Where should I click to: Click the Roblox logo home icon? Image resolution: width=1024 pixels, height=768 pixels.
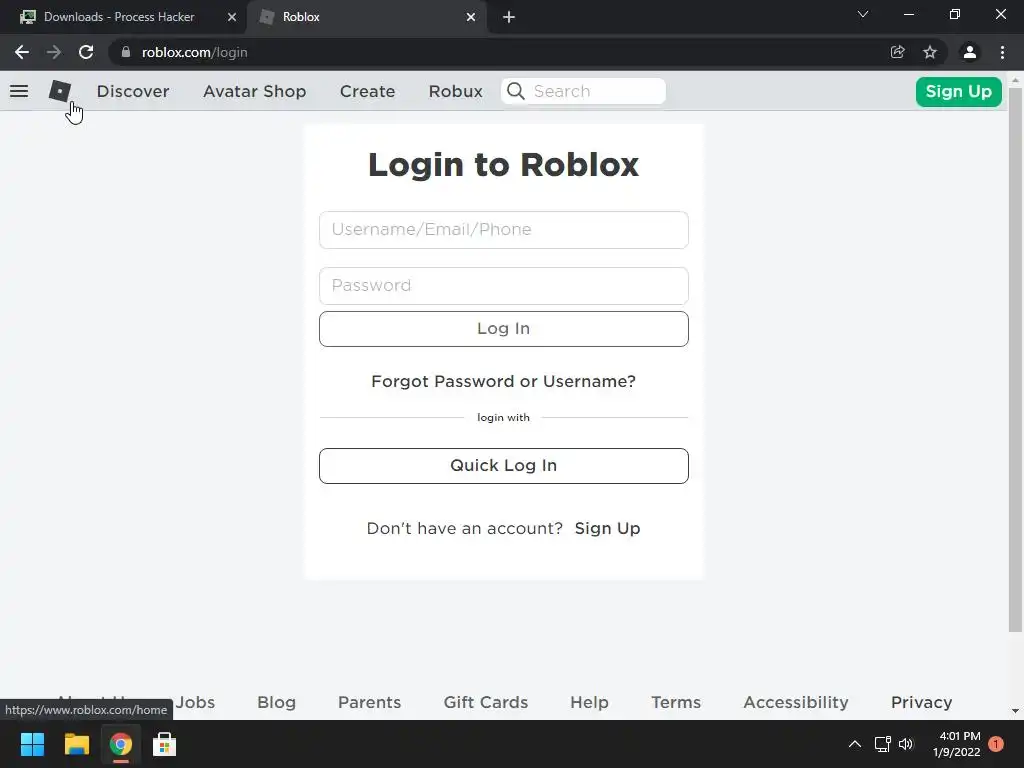tap(59, 91)
